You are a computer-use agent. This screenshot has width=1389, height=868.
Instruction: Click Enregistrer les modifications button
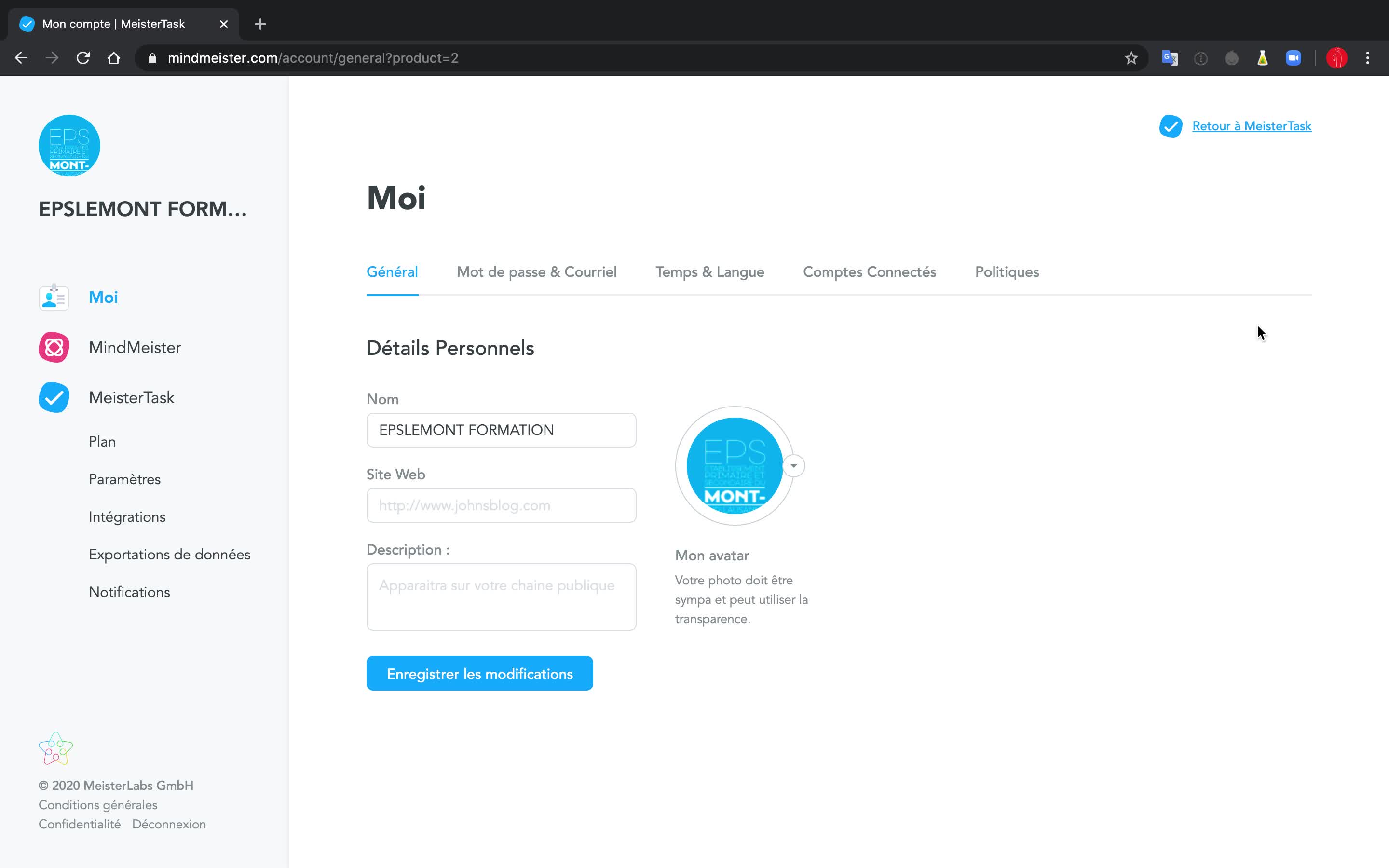[x=479, y=673]
